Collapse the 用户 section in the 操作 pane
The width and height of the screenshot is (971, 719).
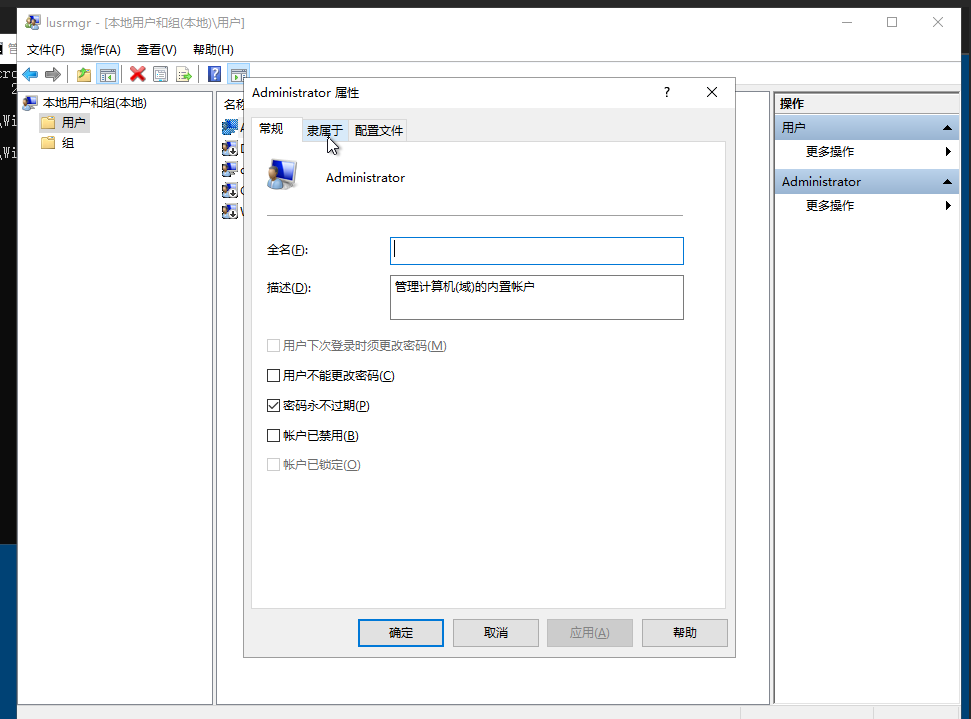point(947,128)
